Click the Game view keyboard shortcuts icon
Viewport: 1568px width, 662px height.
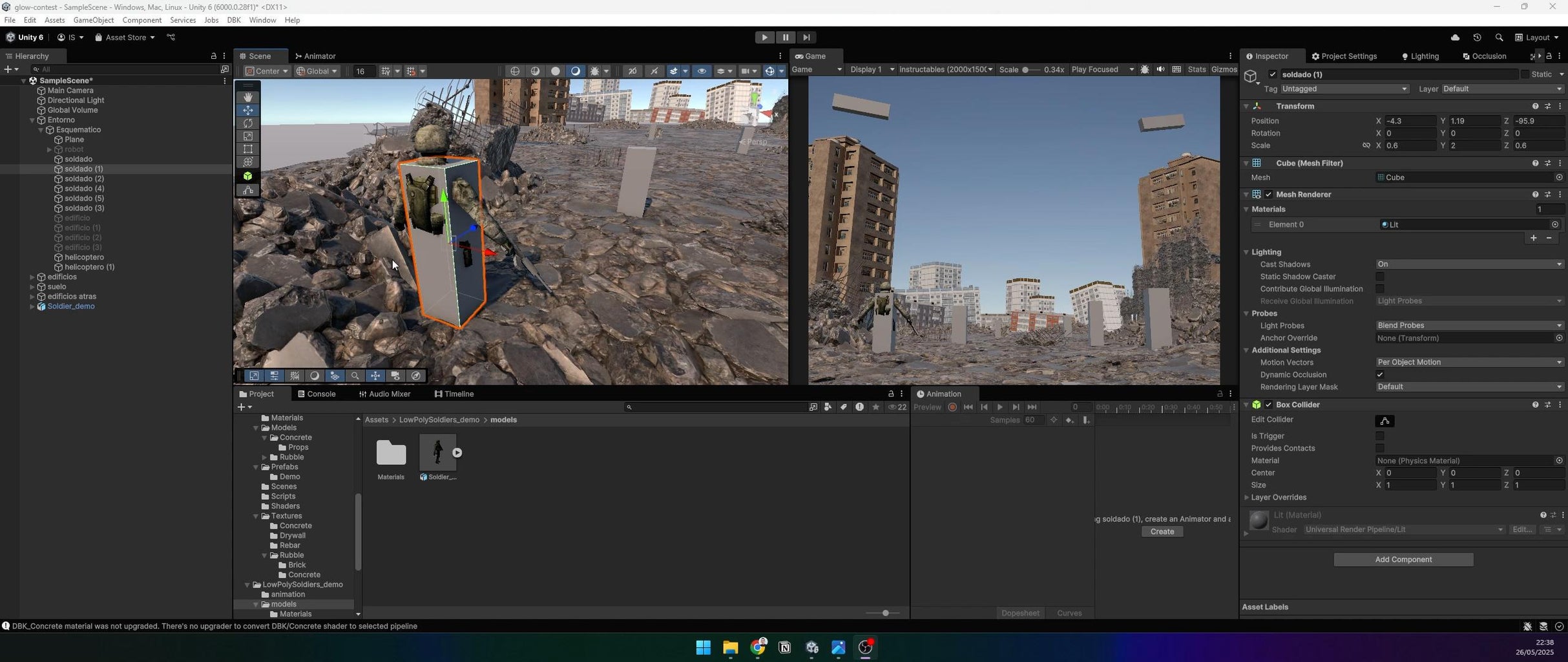click(x=1176, y=69)
